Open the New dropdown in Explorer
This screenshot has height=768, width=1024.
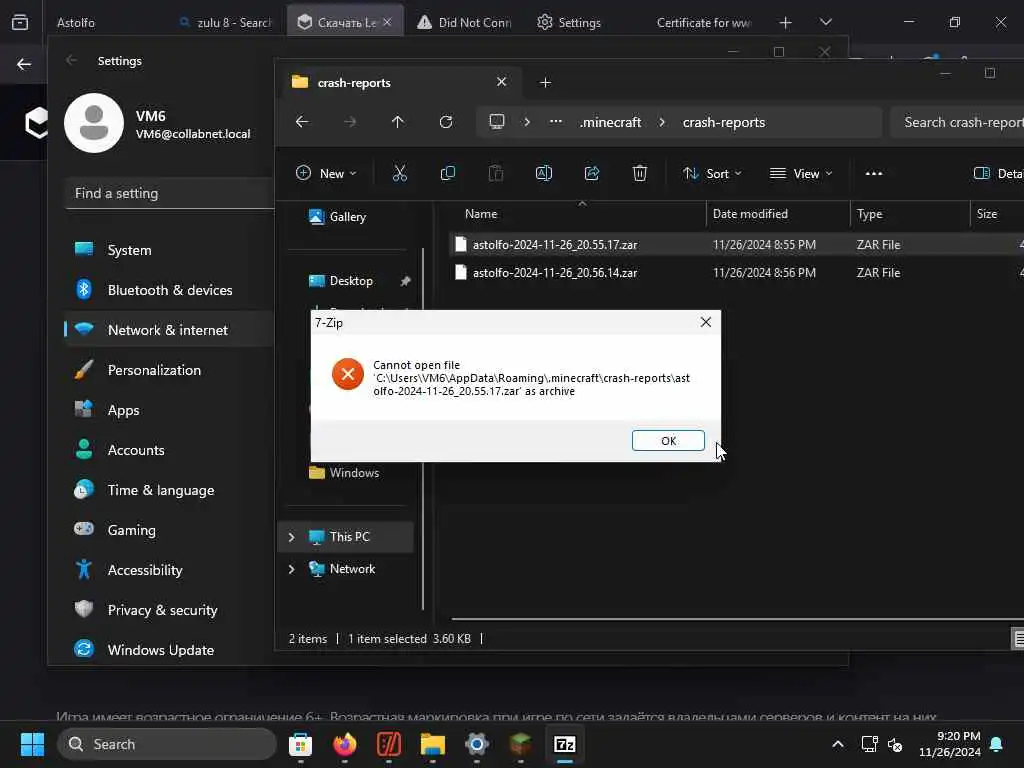tap(326, 173)
